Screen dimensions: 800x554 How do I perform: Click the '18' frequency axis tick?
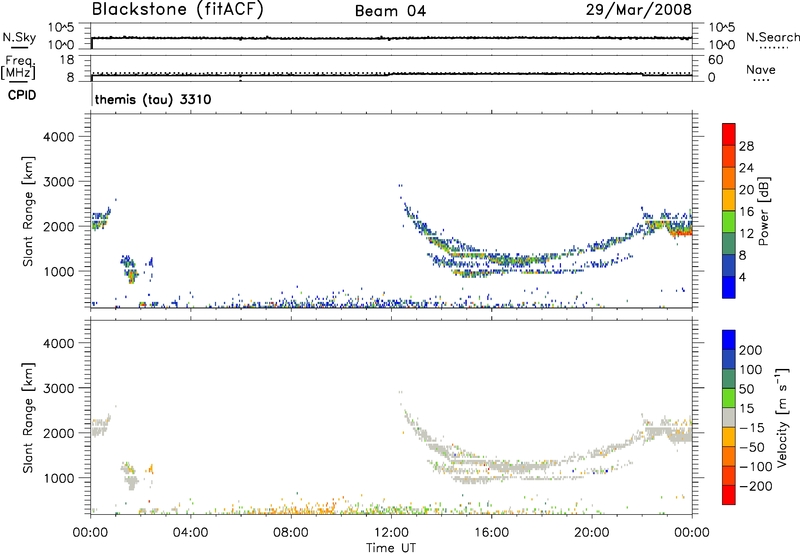[x=67, y=60]
